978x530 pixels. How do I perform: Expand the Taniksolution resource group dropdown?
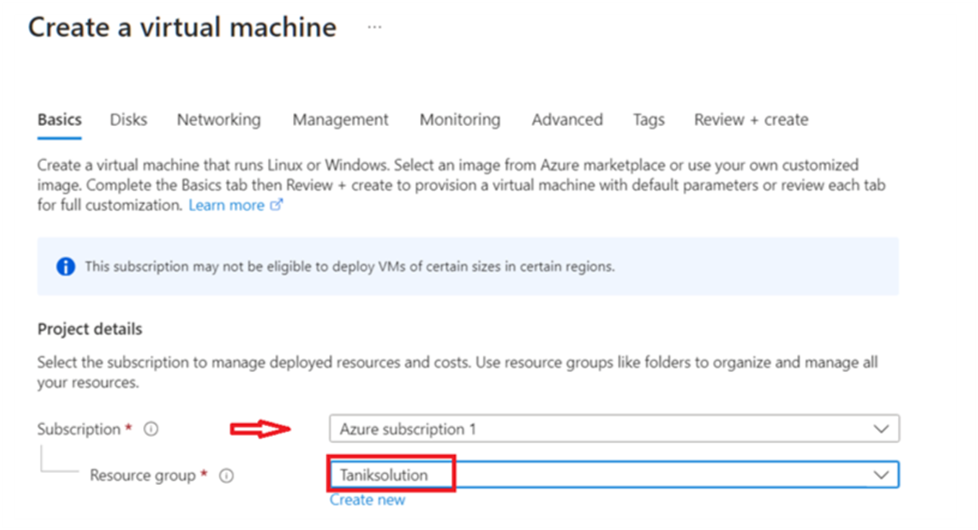pos(881,475)
